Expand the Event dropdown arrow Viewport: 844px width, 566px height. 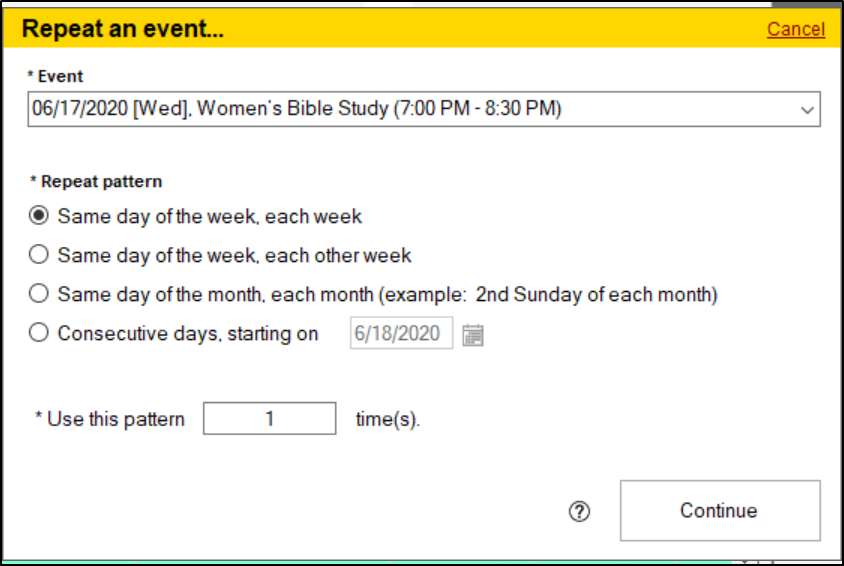pos(808,110)
